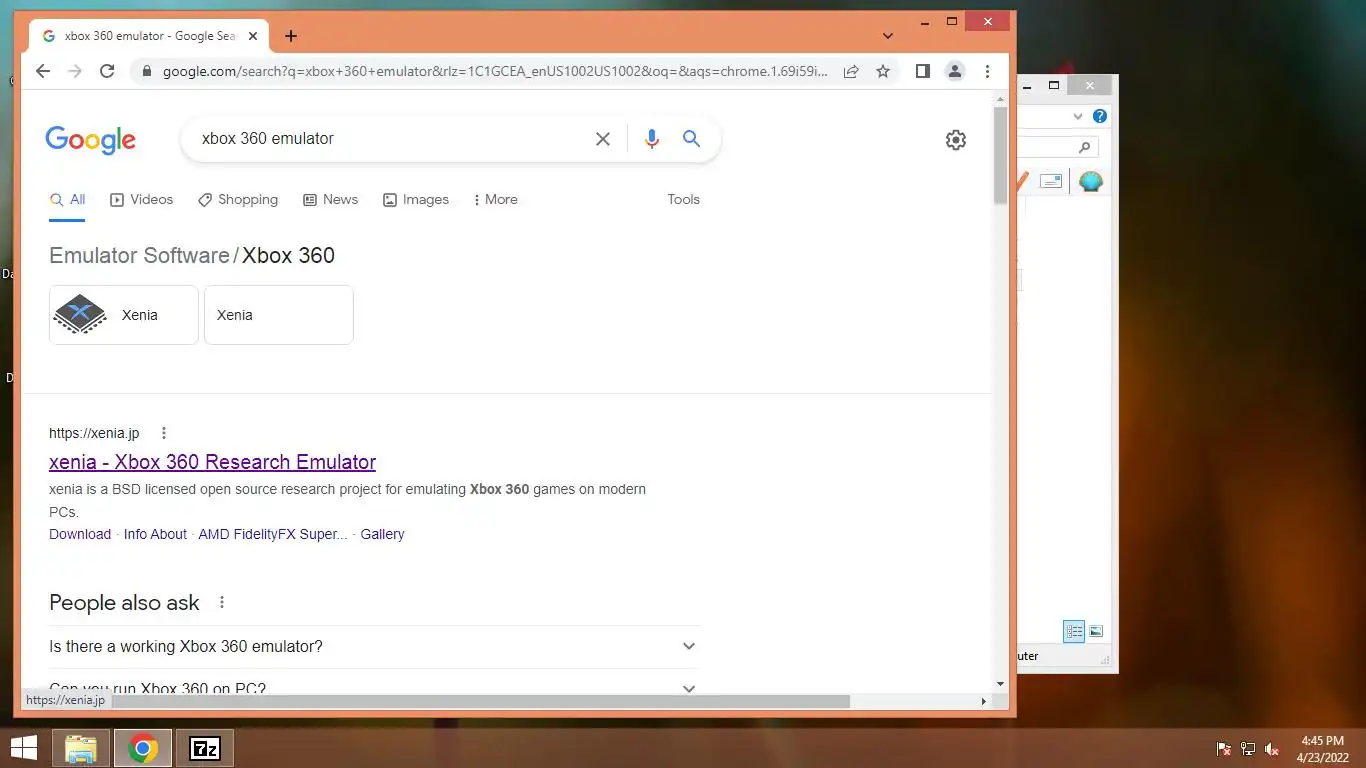
Task: Click the muted volume tray icon
Action: 1272,749
